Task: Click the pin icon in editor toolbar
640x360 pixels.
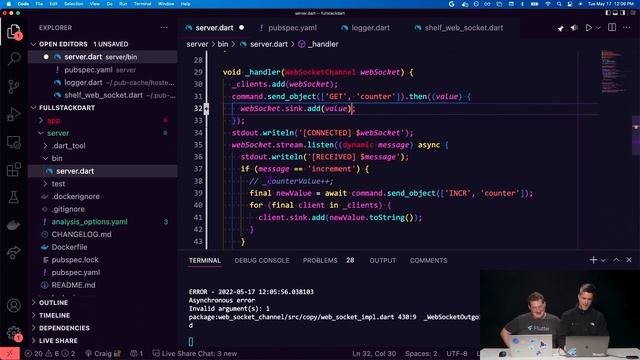Action: (560, 28)
